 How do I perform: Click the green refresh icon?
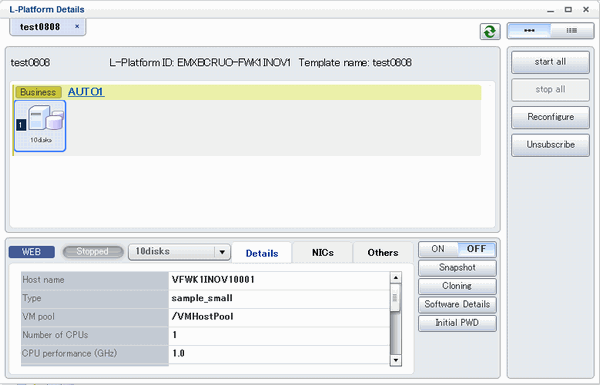click(x=490, y=31)
